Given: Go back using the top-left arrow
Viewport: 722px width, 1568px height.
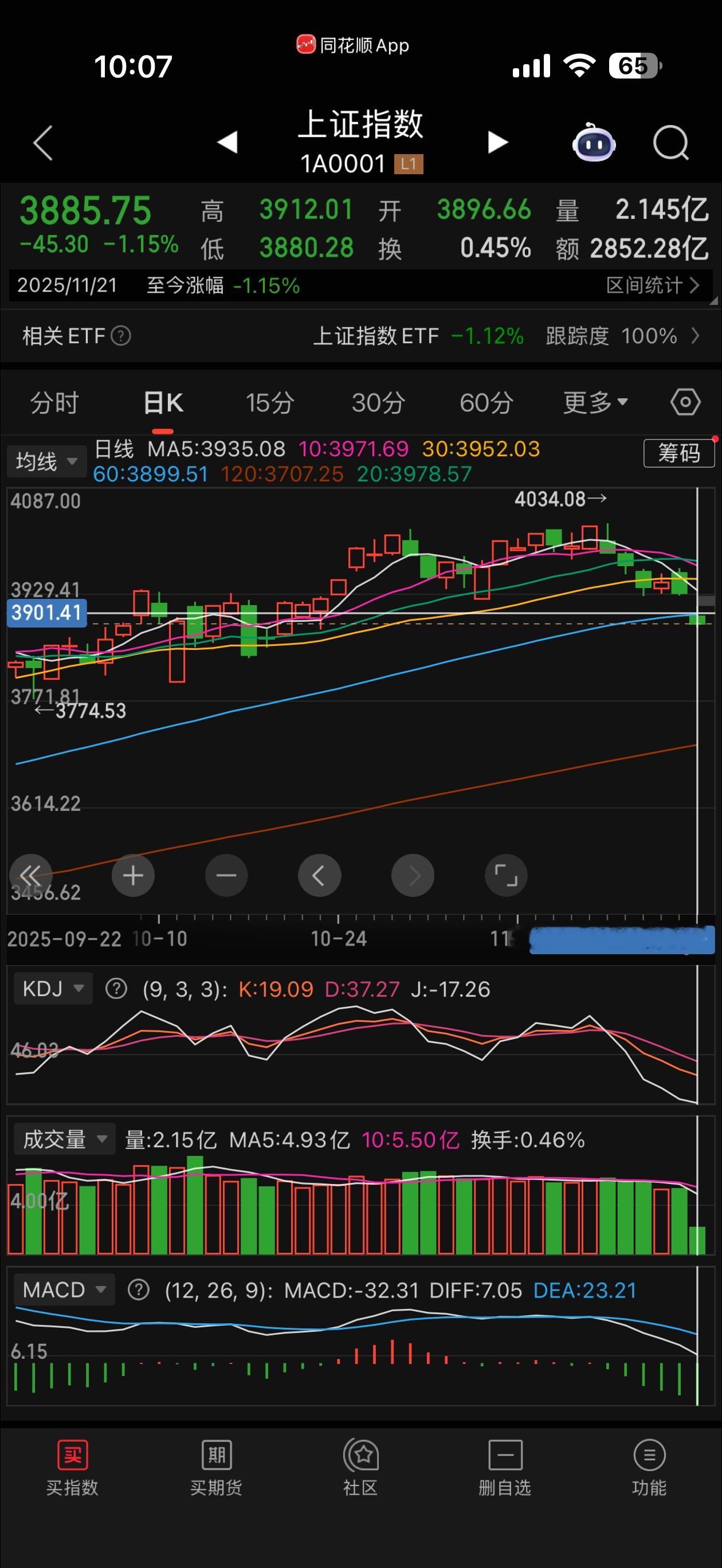Looking at the screenshot, I should tap(42, 143).
